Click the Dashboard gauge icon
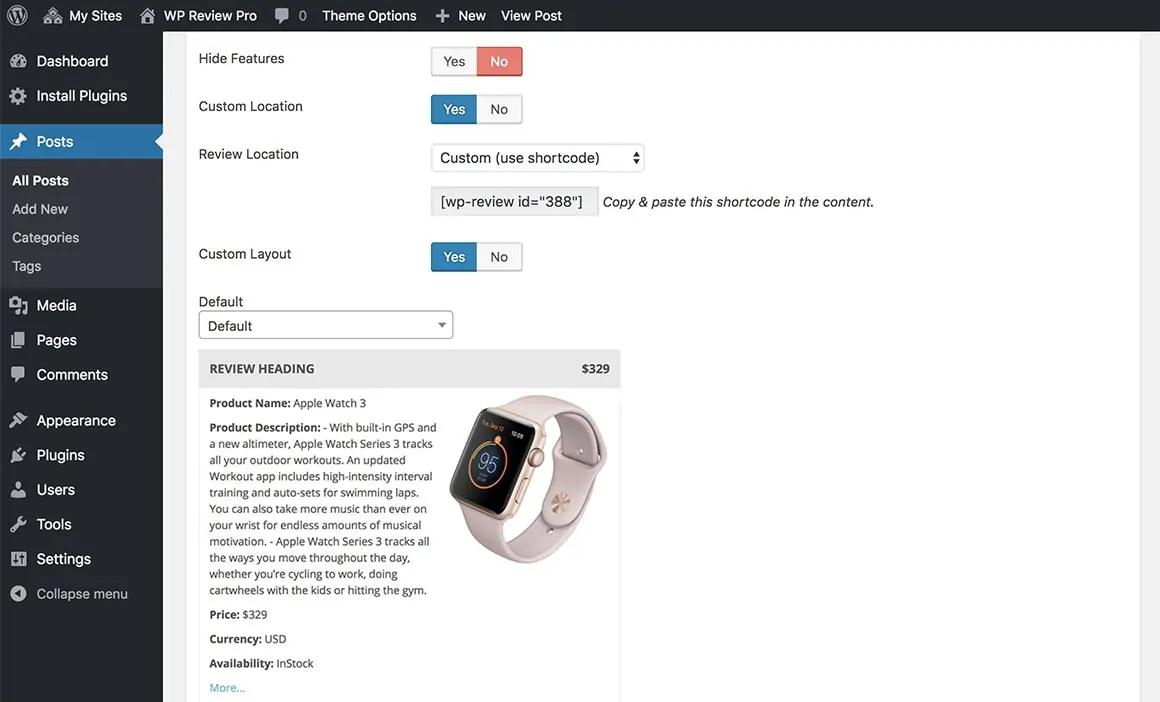 point(18,61)
